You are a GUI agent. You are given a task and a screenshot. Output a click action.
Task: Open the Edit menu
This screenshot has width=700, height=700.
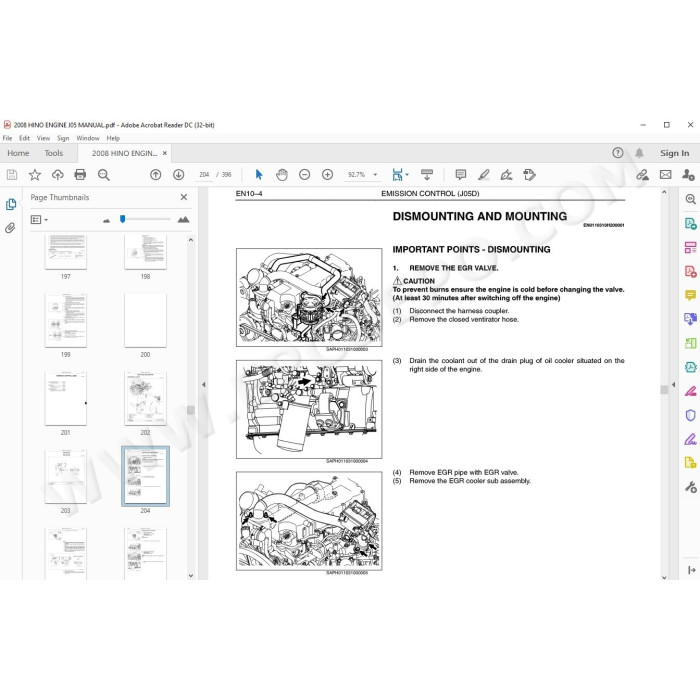24,138
